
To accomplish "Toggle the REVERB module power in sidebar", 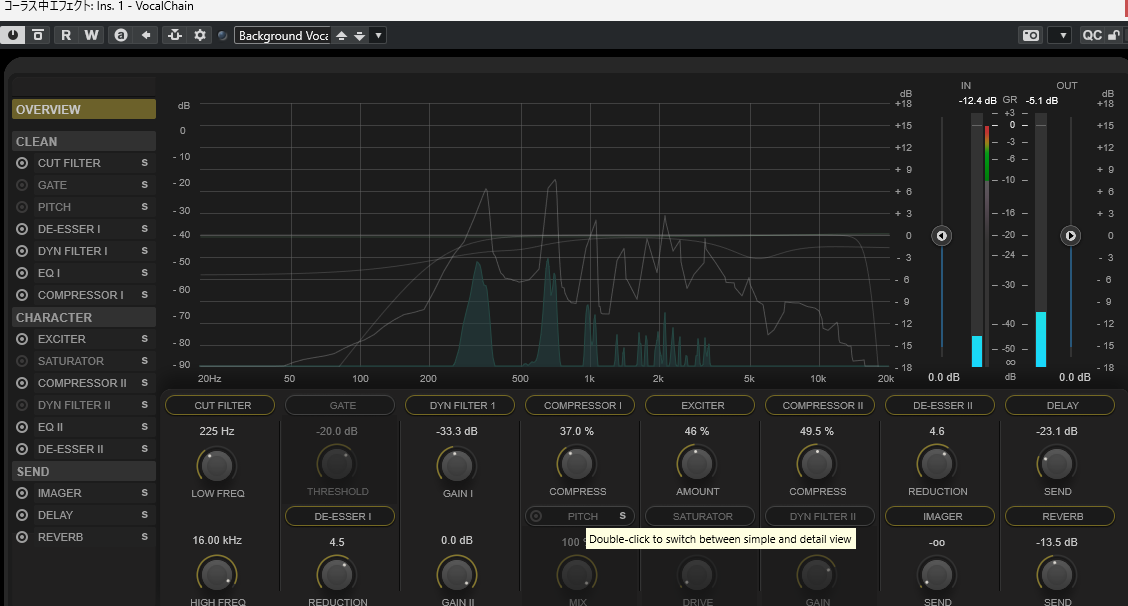I will coord(22,537).
